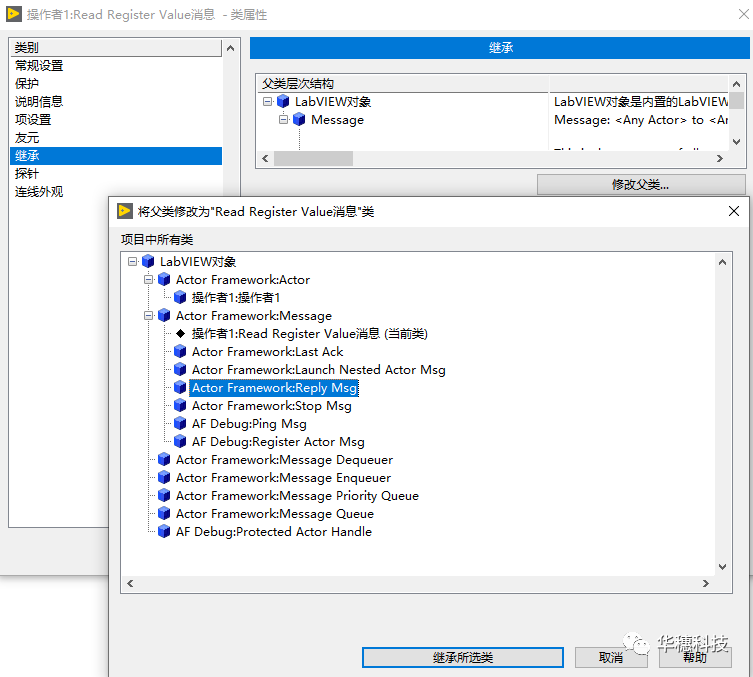
Task: Click cube icon beside Actor Framework:Actor
Action: 164,279
